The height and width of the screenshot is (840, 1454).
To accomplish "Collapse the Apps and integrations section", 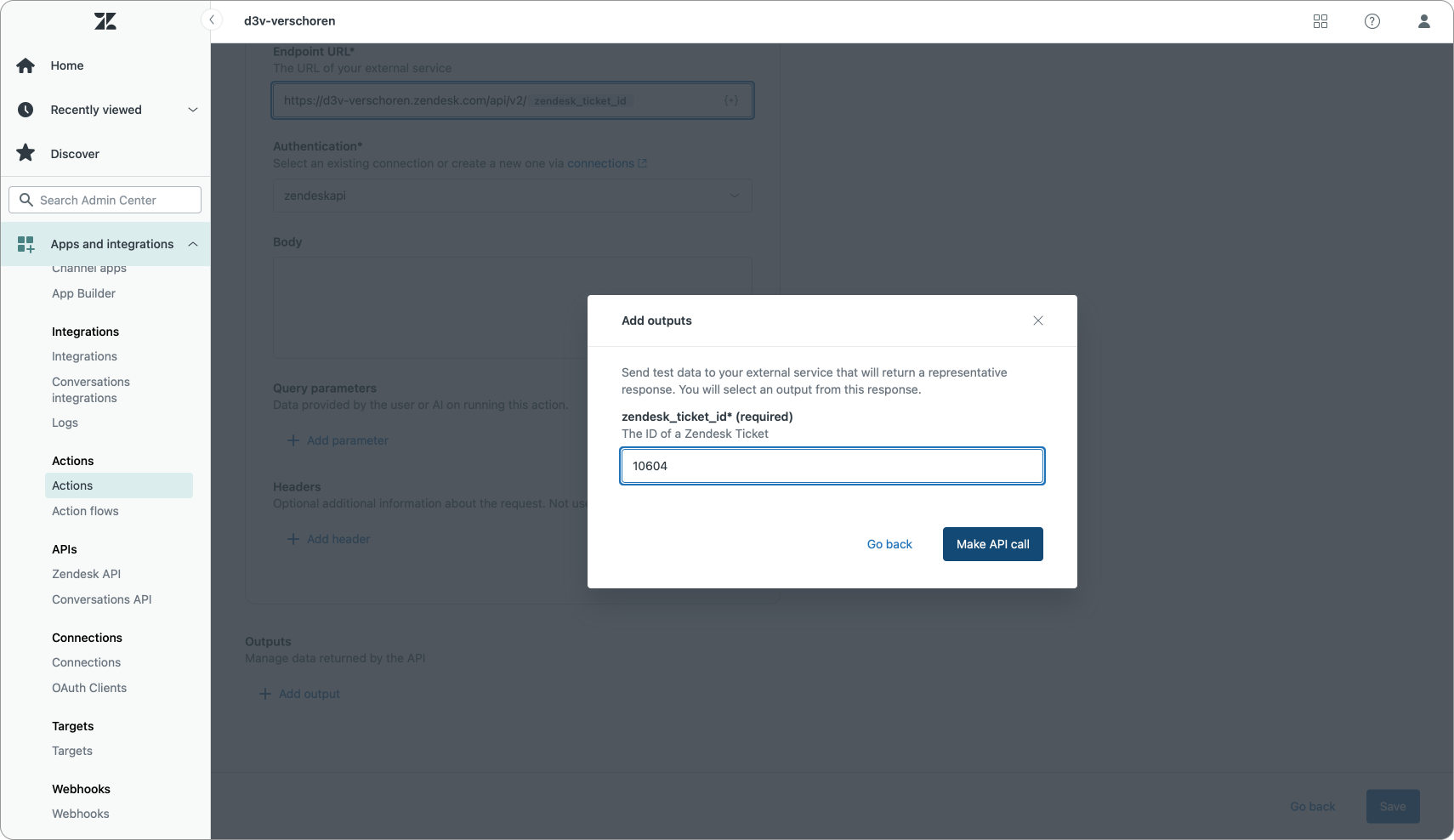I will pos(193,244).
